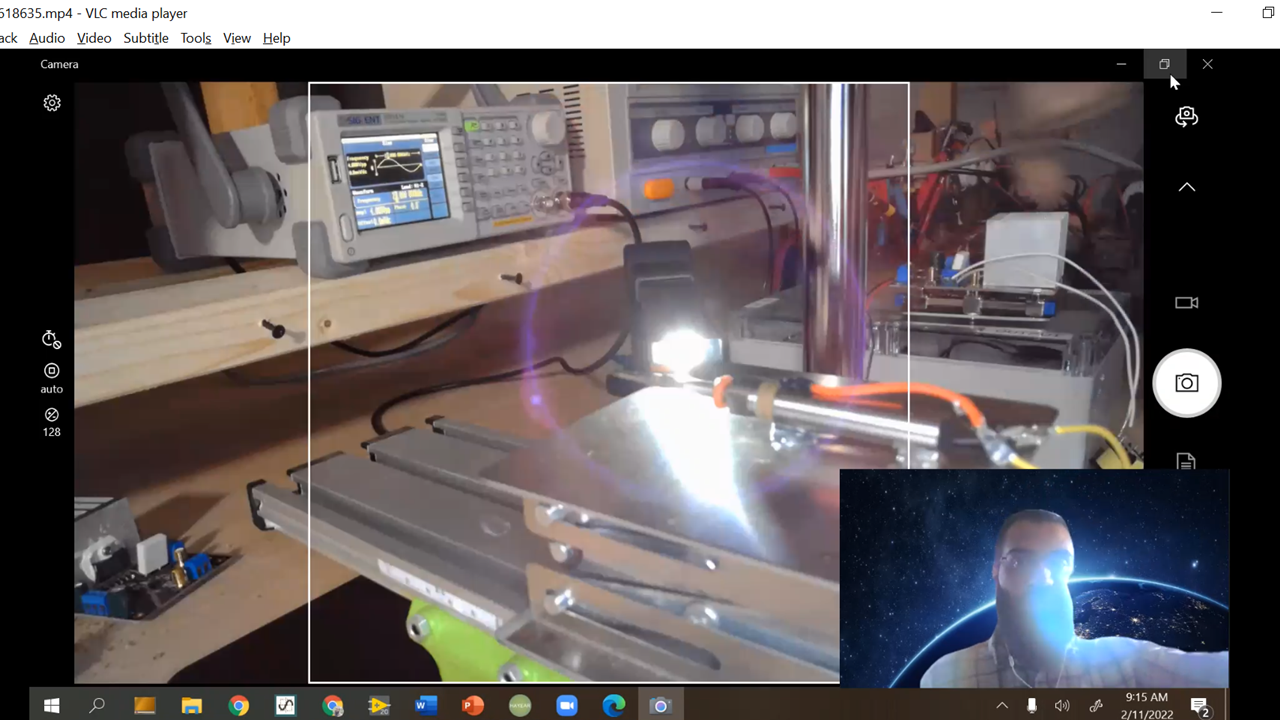Close the Camera app window
This screenshot has width=1280, height=720.
pyautogui.click(x=1208, y=64)
